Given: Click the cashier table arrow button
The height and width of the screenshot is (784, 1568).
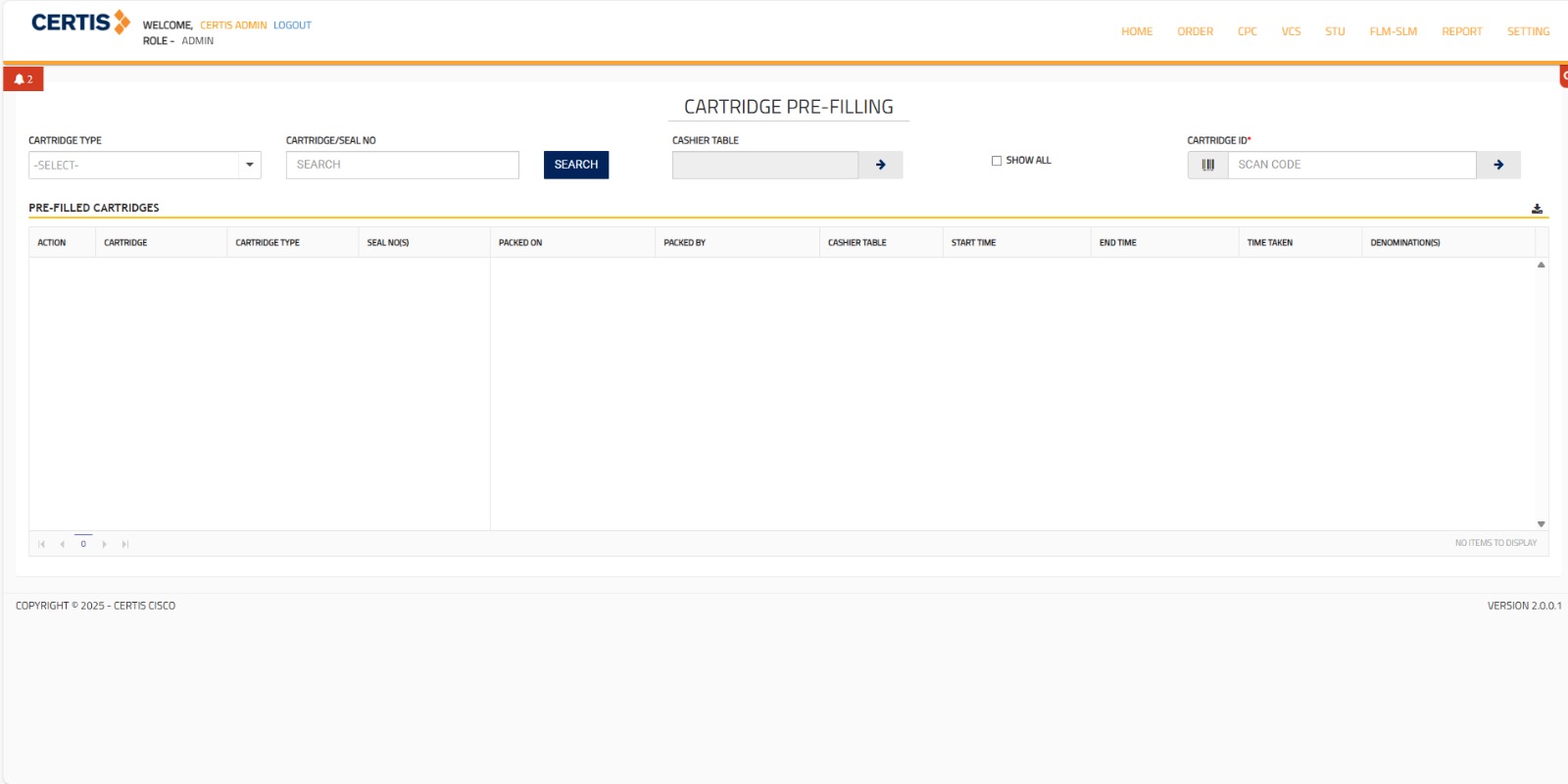Looking at the screenshot, I should coord(880,165).
